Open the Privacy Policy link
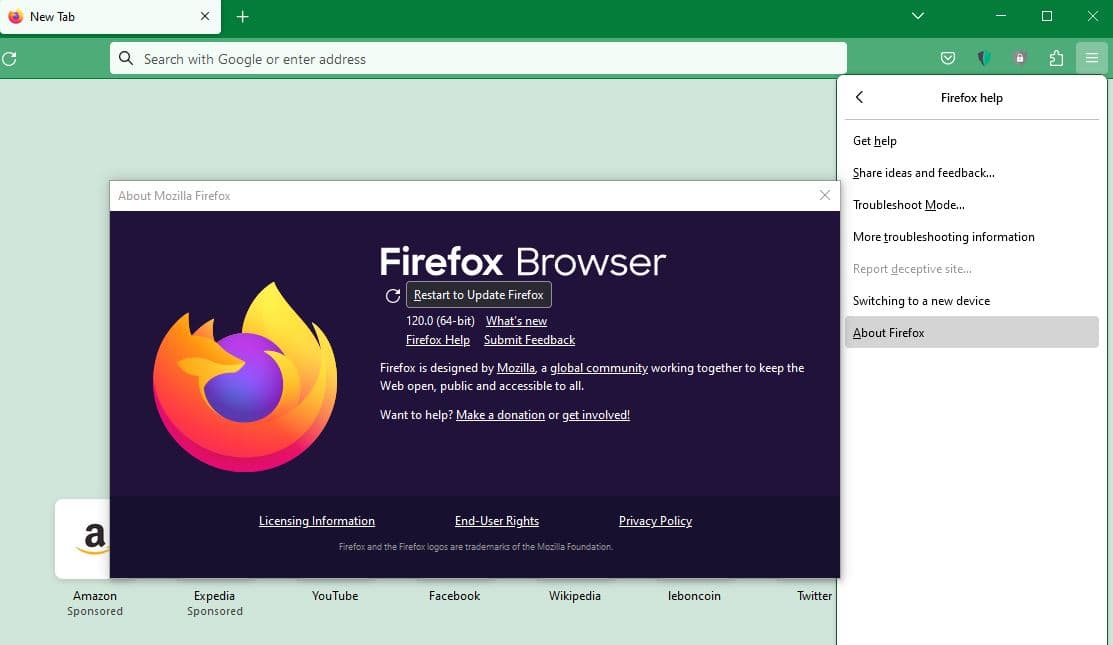The height and width of the screenshot is (645, 1113). [655, 521]
